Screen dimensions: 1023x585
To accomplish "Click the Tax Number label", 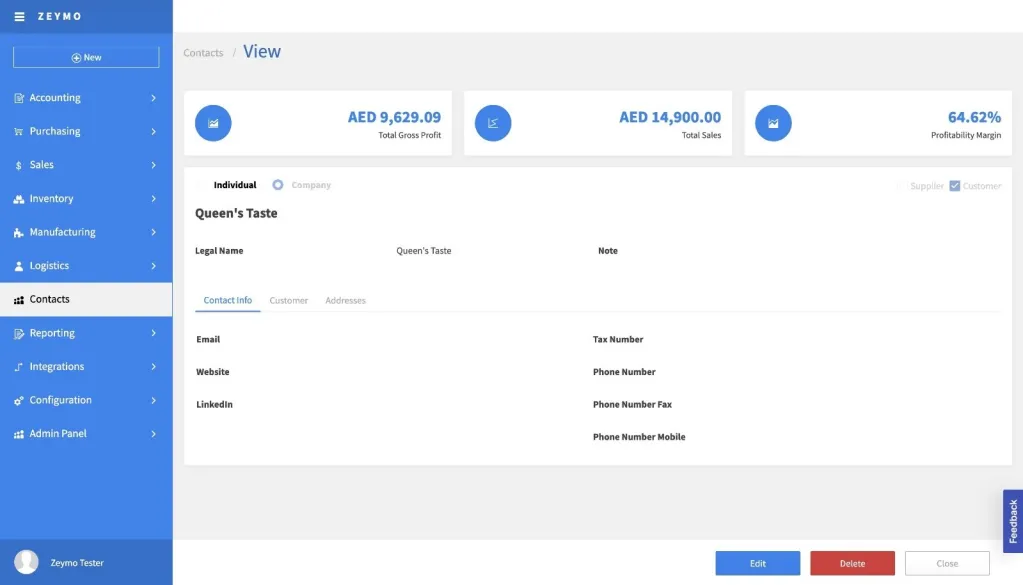I will [x=618, y=339].
